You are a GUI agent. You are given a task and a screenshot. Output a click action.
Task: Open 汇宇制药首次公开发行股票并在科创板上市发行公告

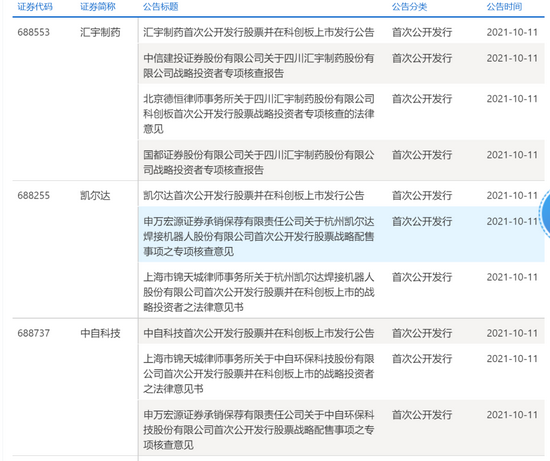coord(259,32)
